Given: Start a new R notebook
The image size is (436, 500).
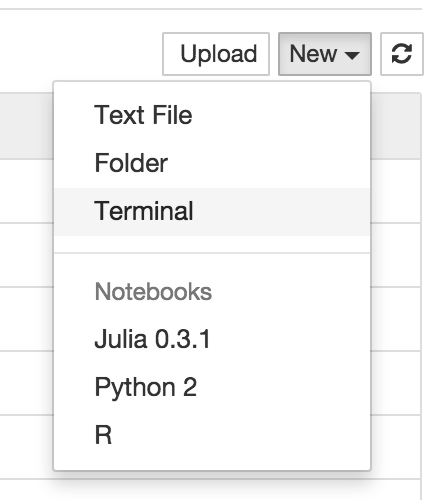Looking at the screenshot, I should [x=212, y=435].
